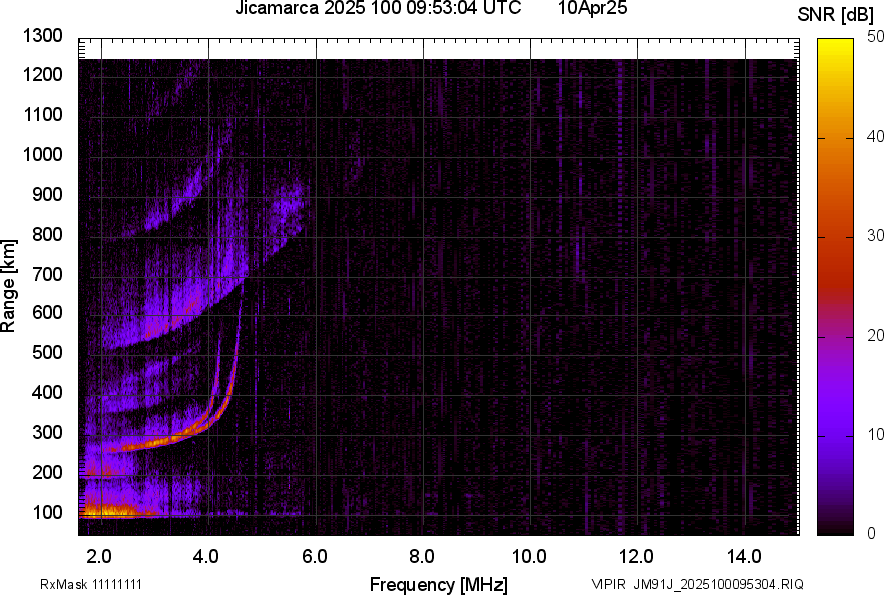Click the range tick label '800'

click(x=47, y=234)
